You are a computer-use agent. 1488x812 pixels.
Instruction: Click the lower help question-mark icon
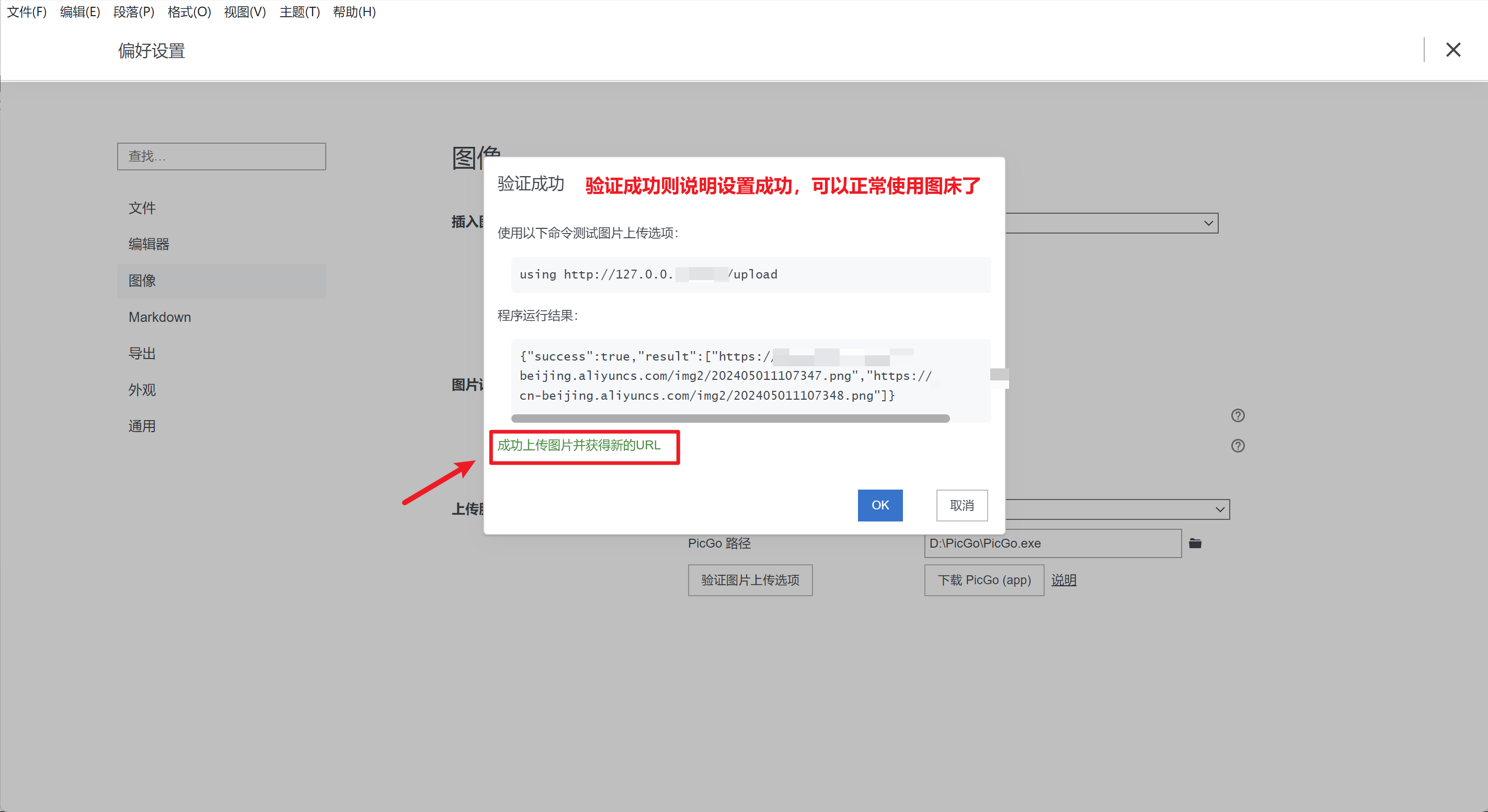[x=1238, y=446]
